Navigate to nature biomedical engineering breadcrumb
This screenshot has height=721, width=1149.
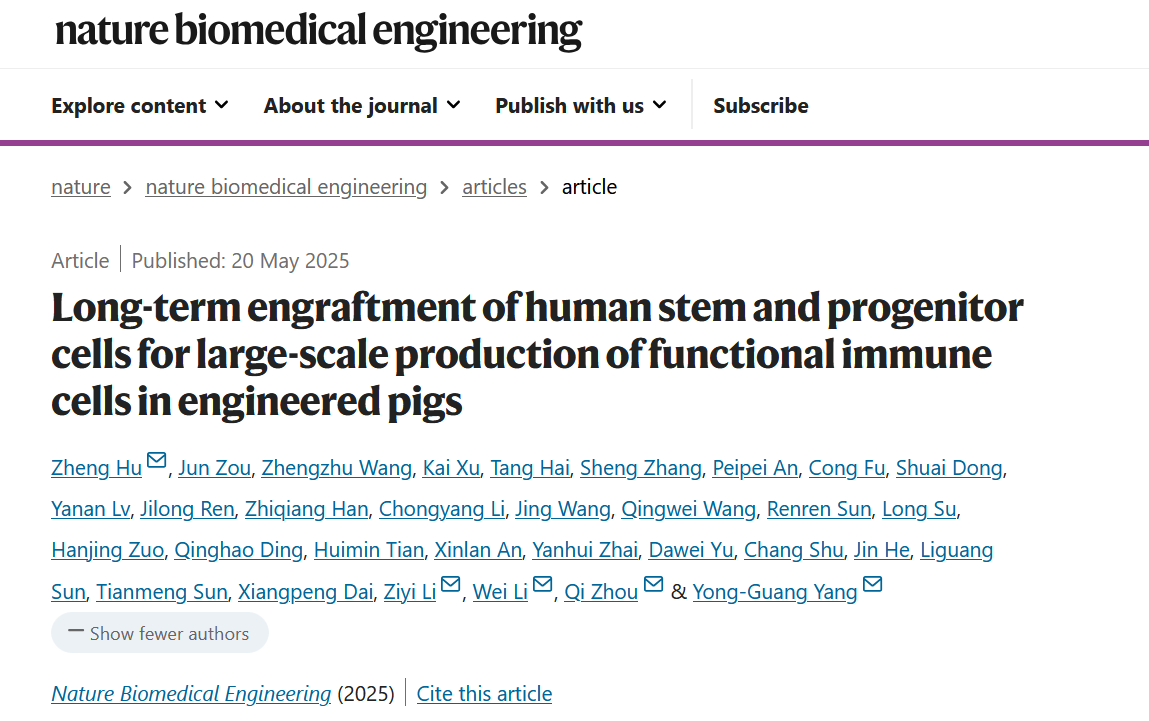coord(286,187)
